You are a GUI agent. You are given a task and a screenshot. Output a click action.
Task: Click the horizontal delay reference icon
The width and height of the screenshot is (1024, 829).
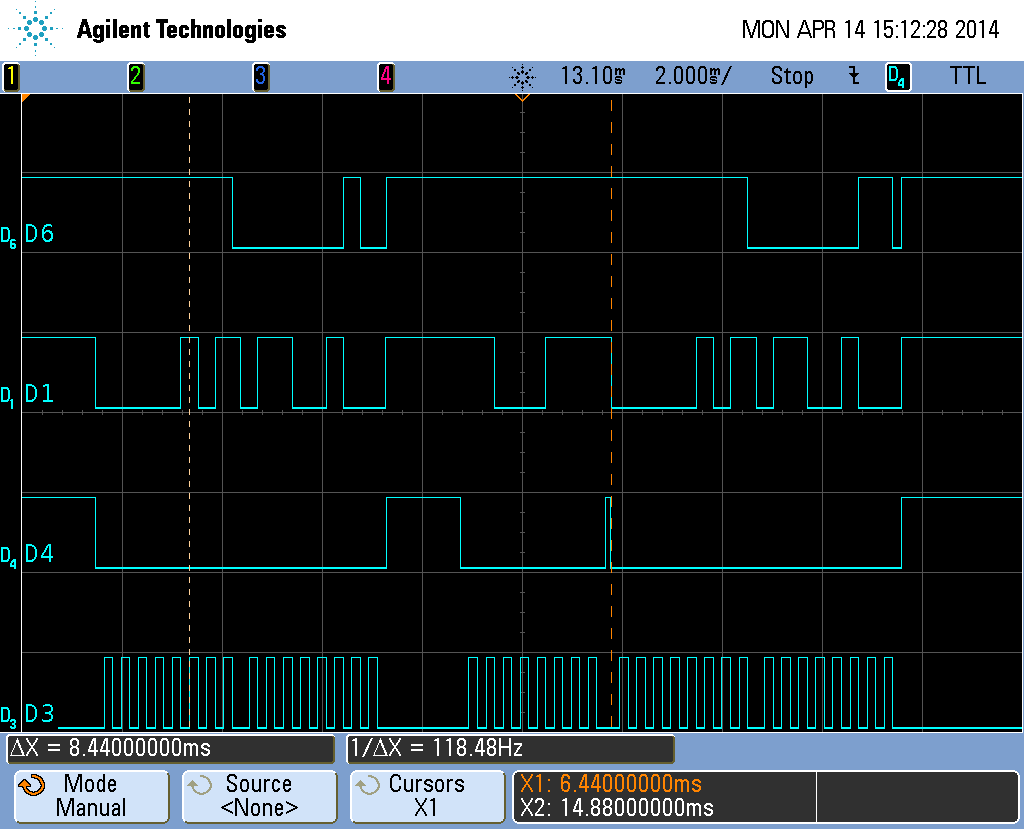(x=521, y=76)
